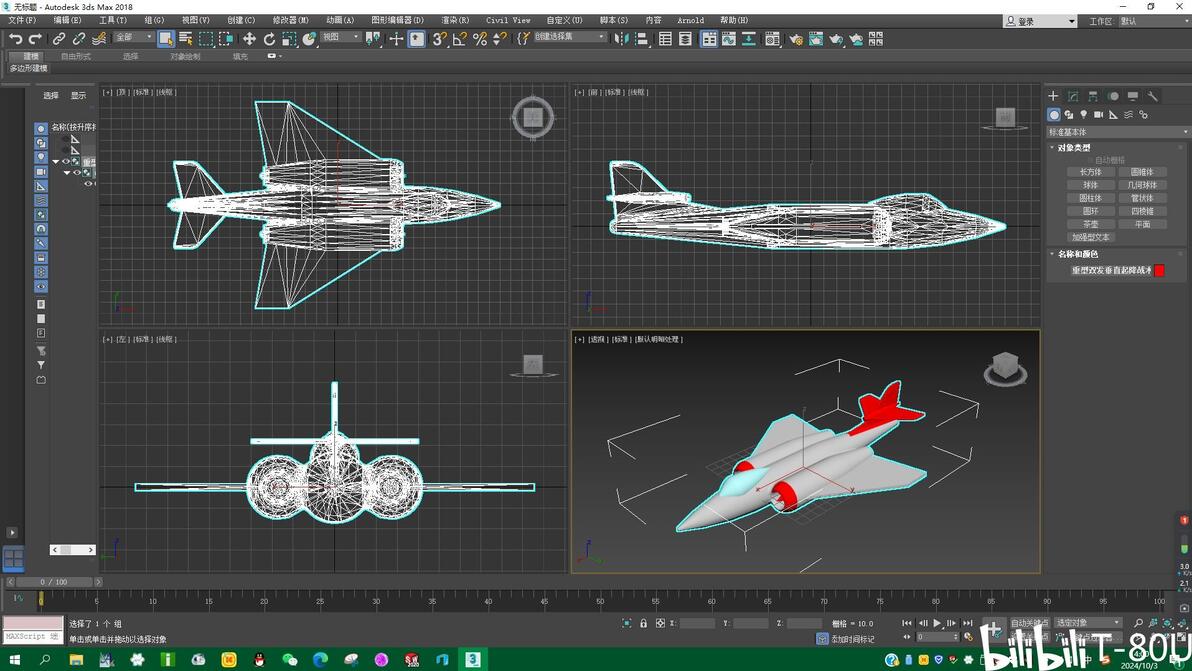This screenshot has width=1192, height=671.
Task: Click the 加强型文本 button
Action: tap(1090, 237)
